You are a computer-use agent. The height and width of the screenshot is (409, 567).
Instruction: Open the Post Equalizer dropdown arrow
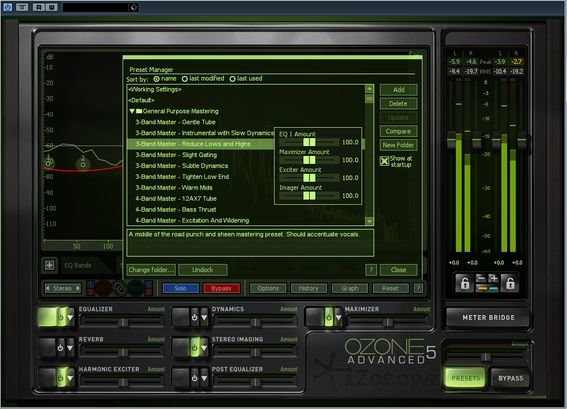click(x=204, y=378)
